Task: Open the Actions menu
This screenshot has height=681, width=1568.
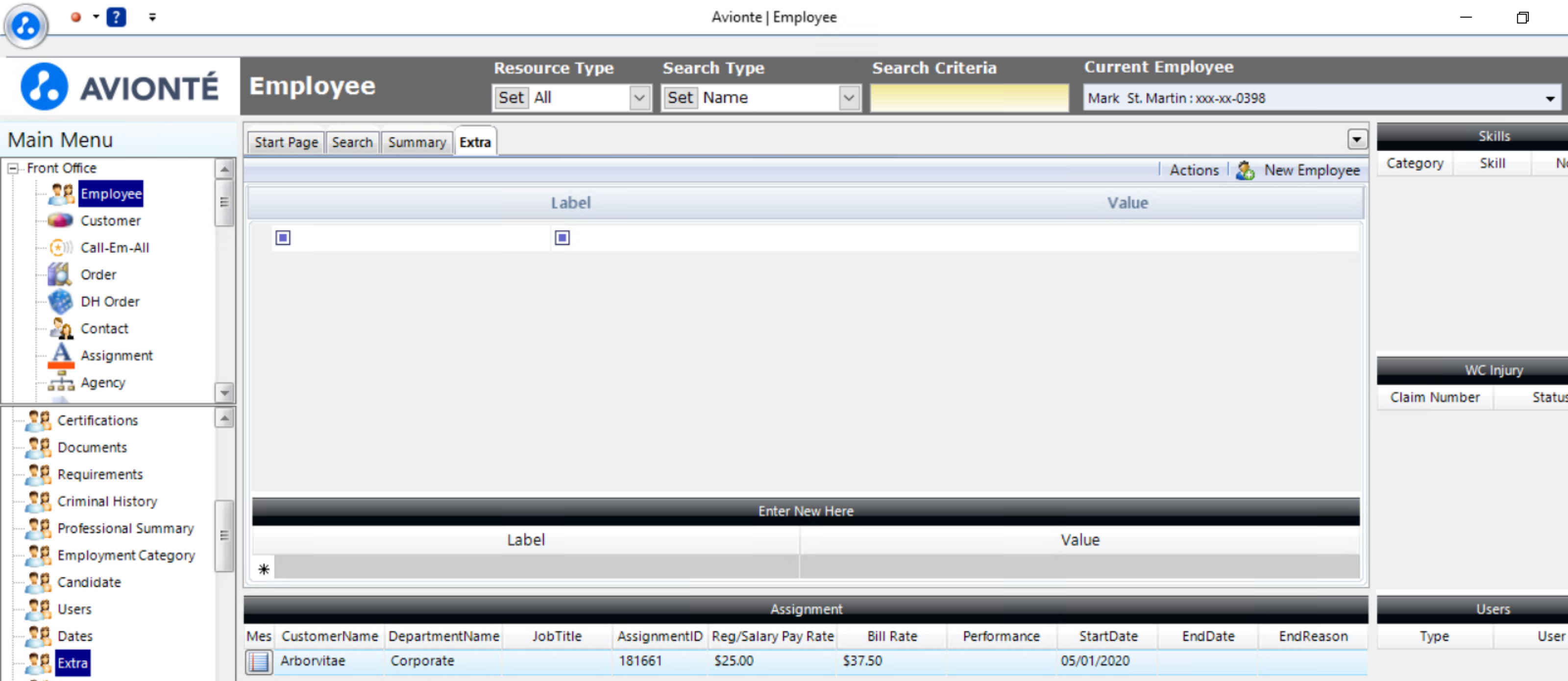Action: point(1194,170)
